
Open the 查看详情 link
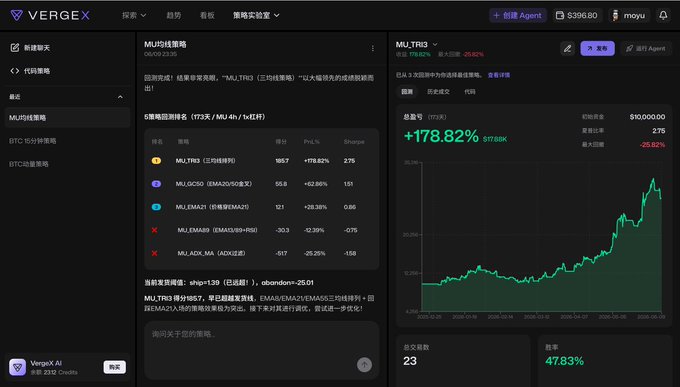click(499, 75)
